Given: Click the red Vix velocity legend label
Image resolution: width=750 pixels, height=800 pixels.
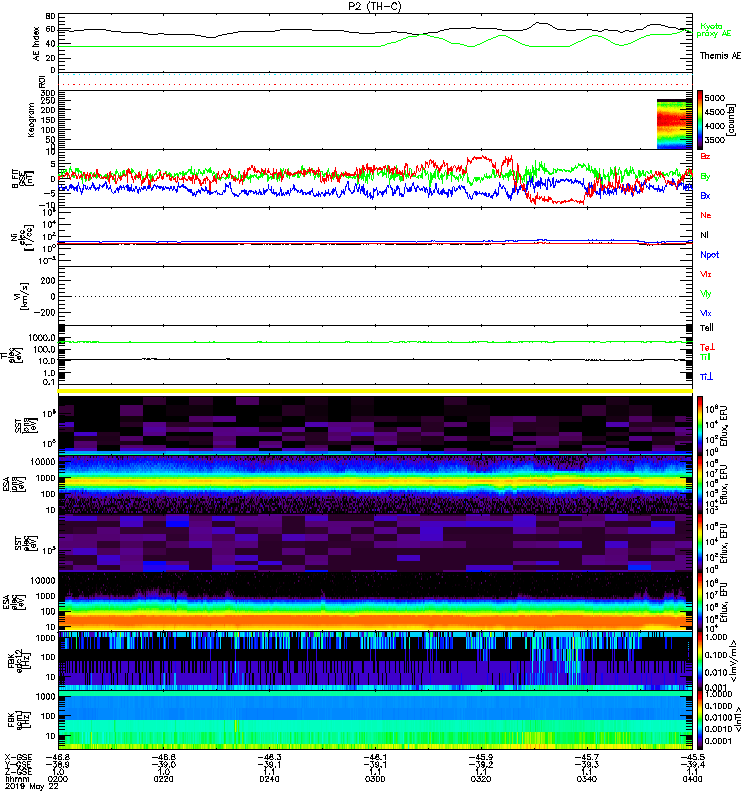Looking at the screenshot, I should tap(705, 274).
